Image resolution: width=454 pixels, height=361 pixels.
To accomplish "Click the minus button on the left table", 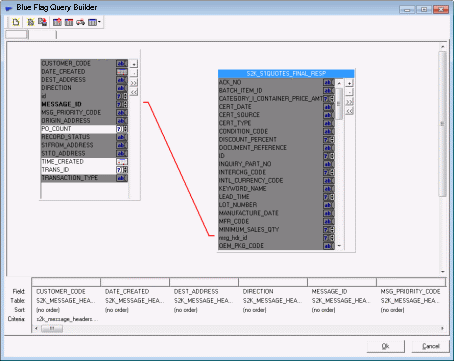I will [x=134, y=73].
